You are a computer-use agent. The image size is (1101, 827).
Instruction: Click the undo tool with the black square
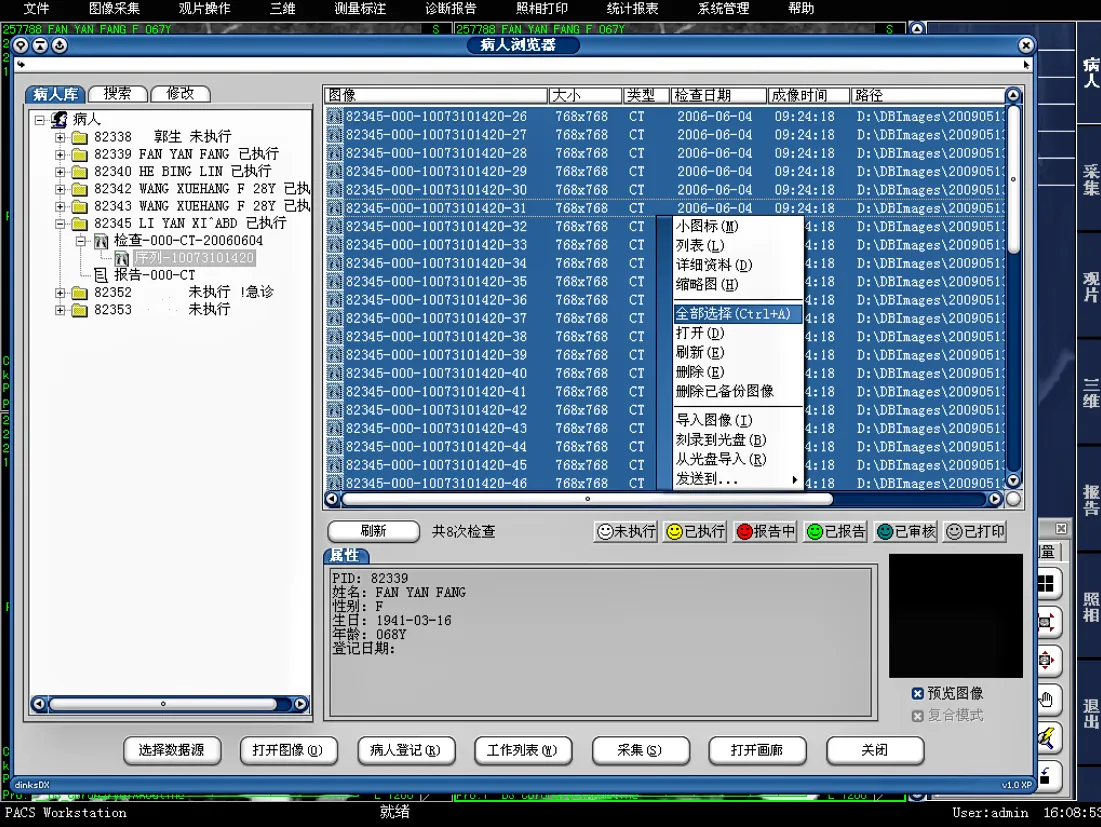pos(1046,776)
